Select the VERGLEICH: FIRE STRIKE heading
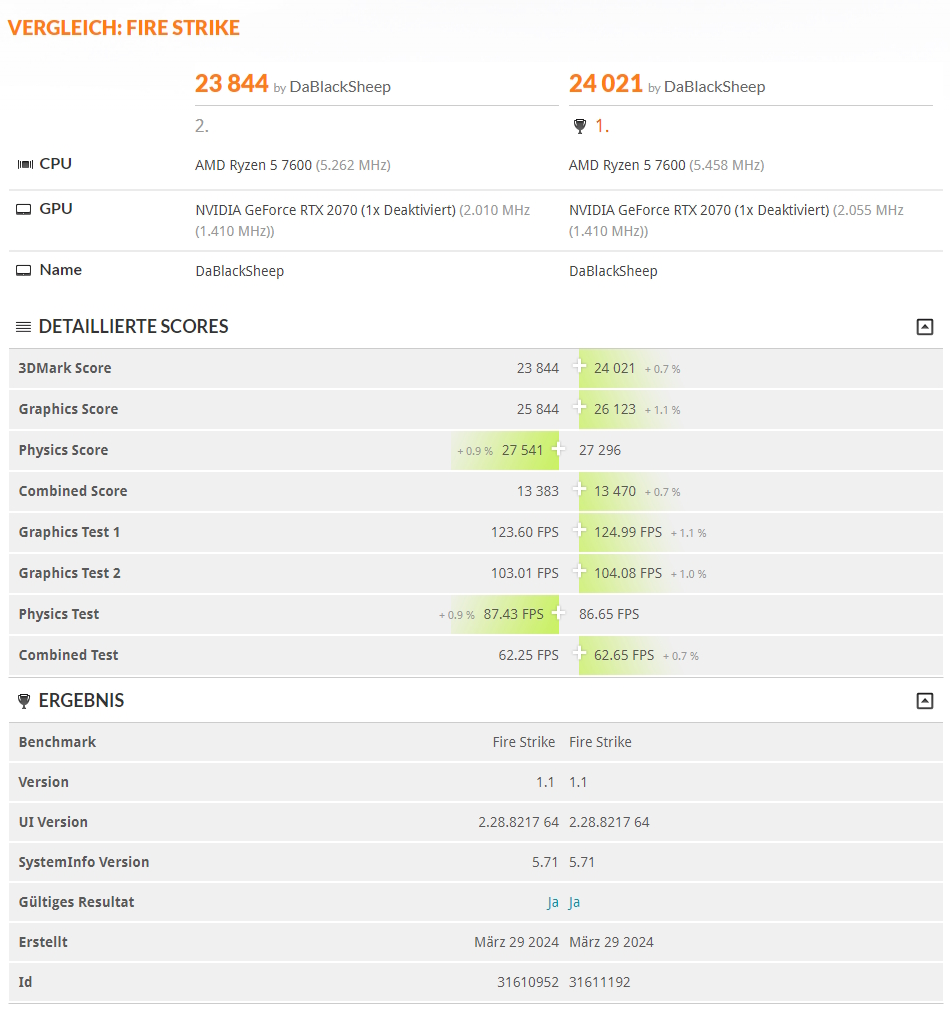Viewport: 950px width, 1010px height. pyautogui.click(x=123, y=27)
